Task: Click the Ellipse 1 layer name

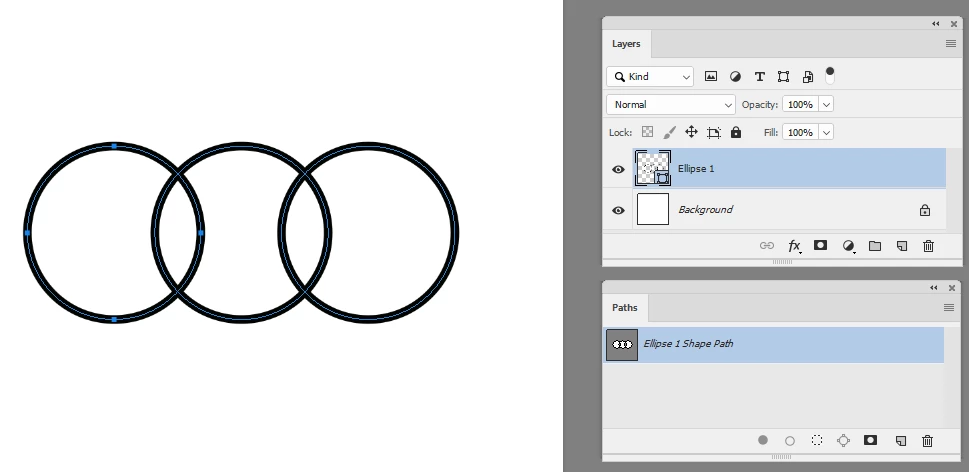Action: tap(696, 169)
